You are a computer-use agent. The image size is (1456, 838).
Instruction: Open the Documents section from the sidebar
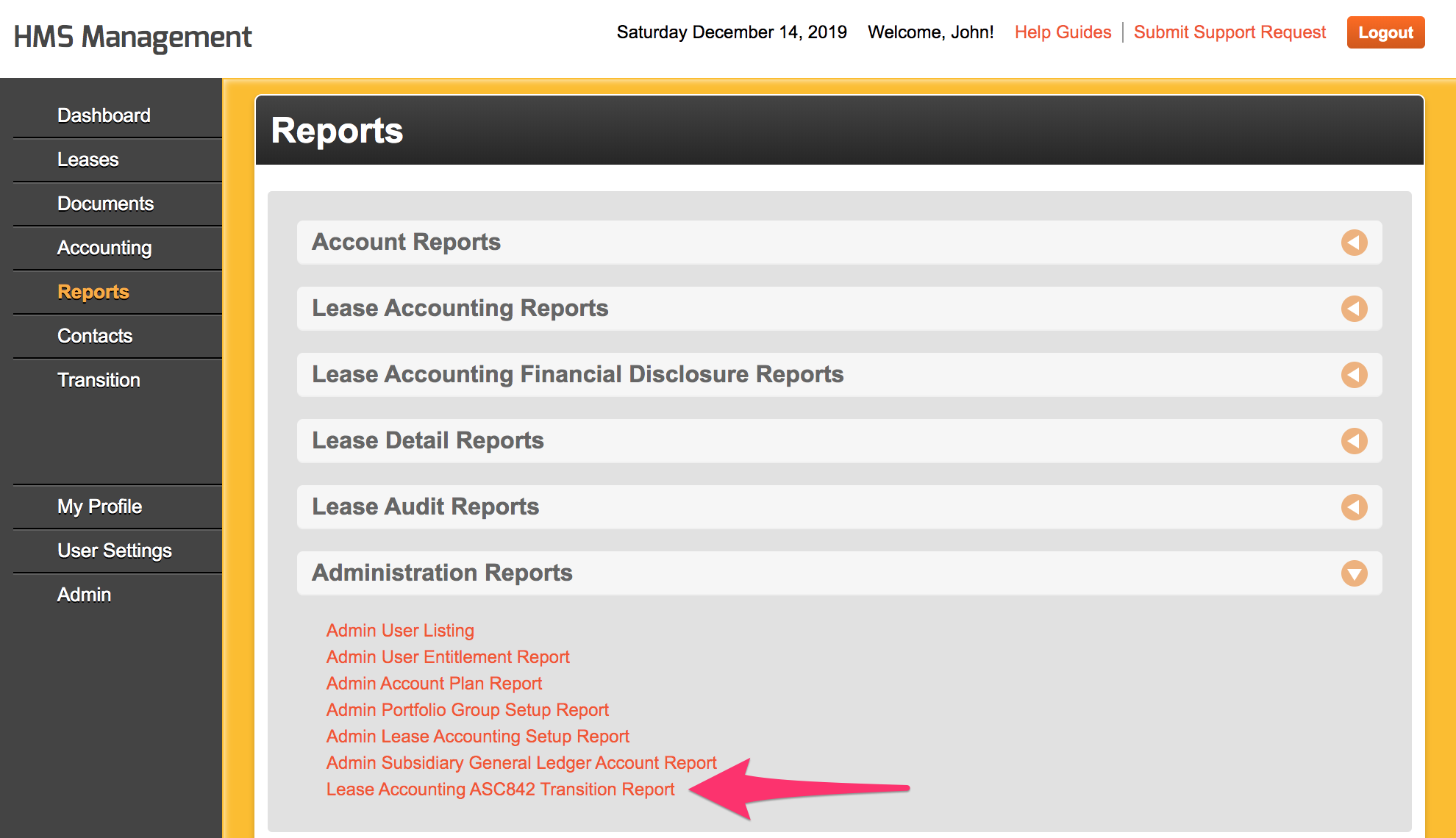click(106, 204)
